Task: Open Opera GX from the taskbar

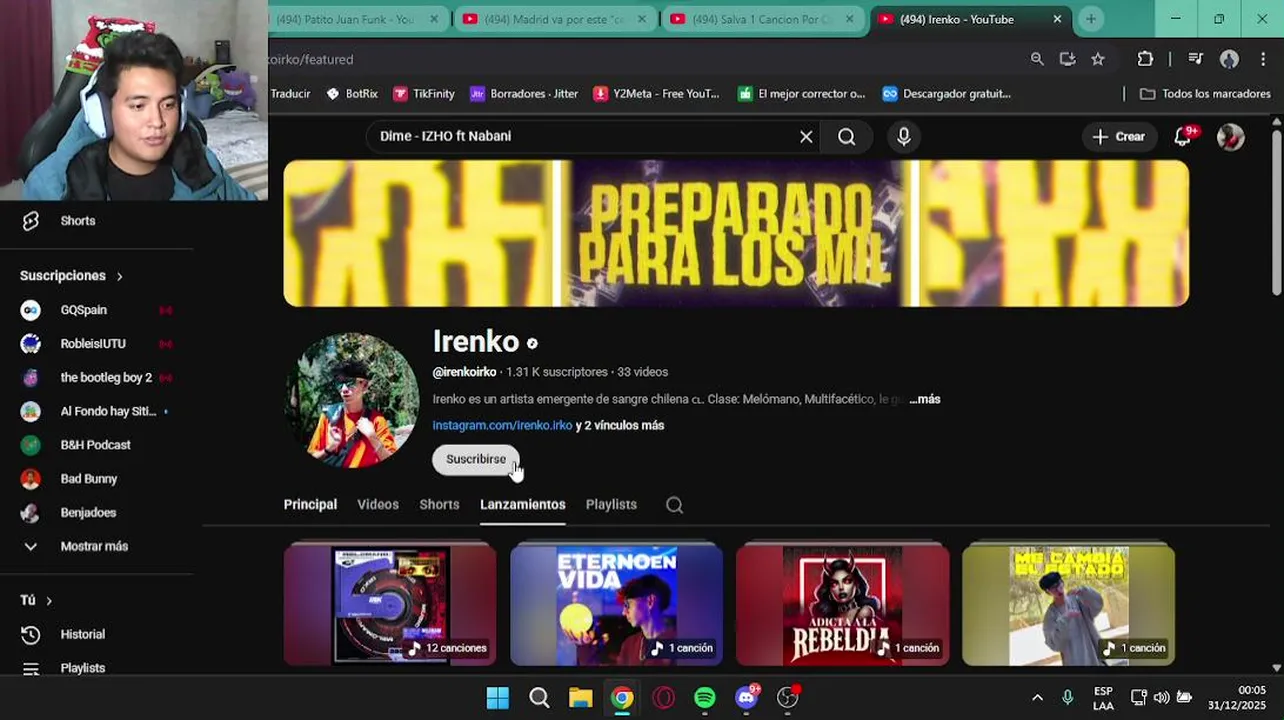Action: (x=664, y=698)
